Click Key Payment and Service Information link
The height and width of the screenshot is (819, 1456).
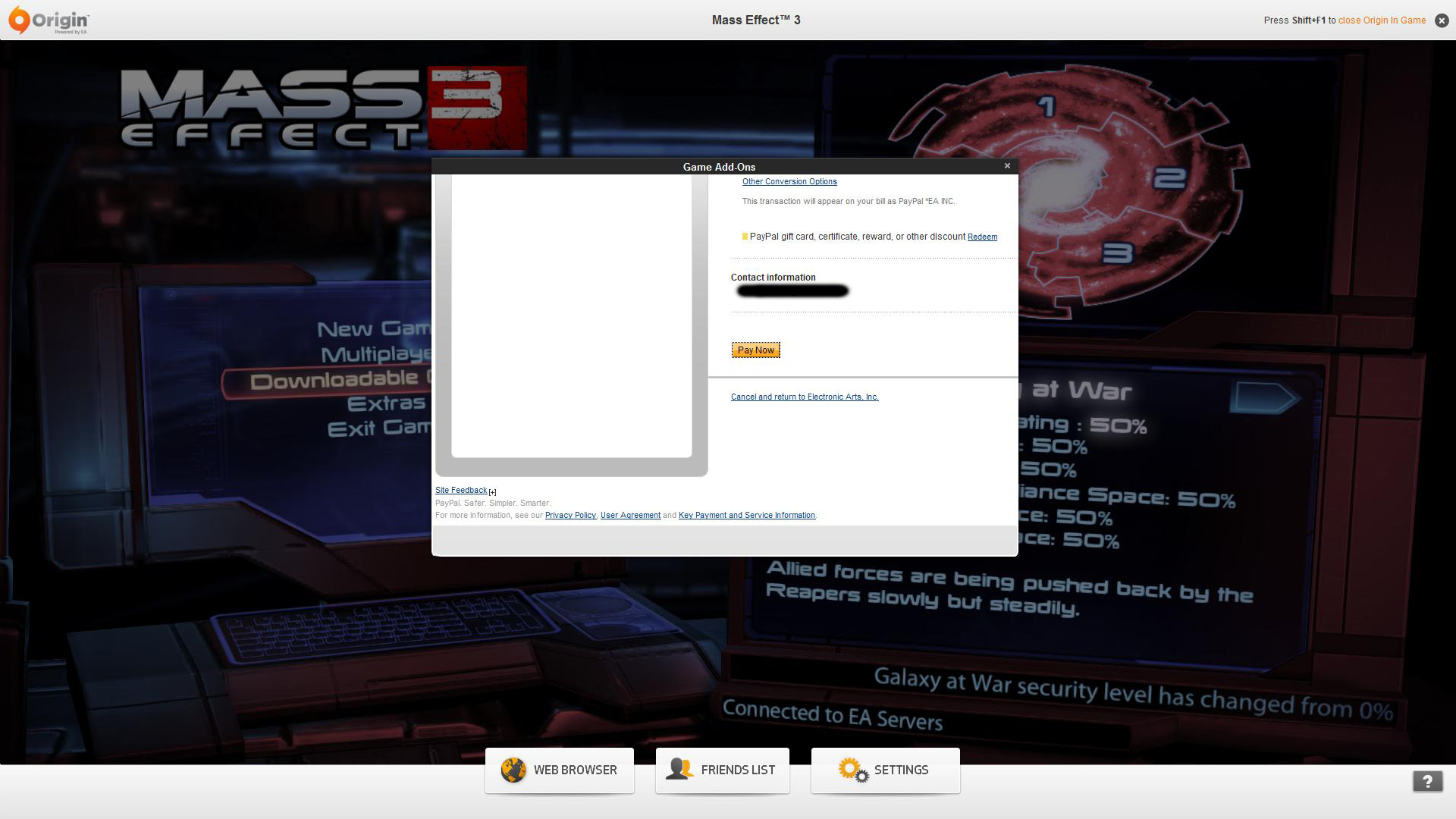pyautogui.click(x=746, y=516)
